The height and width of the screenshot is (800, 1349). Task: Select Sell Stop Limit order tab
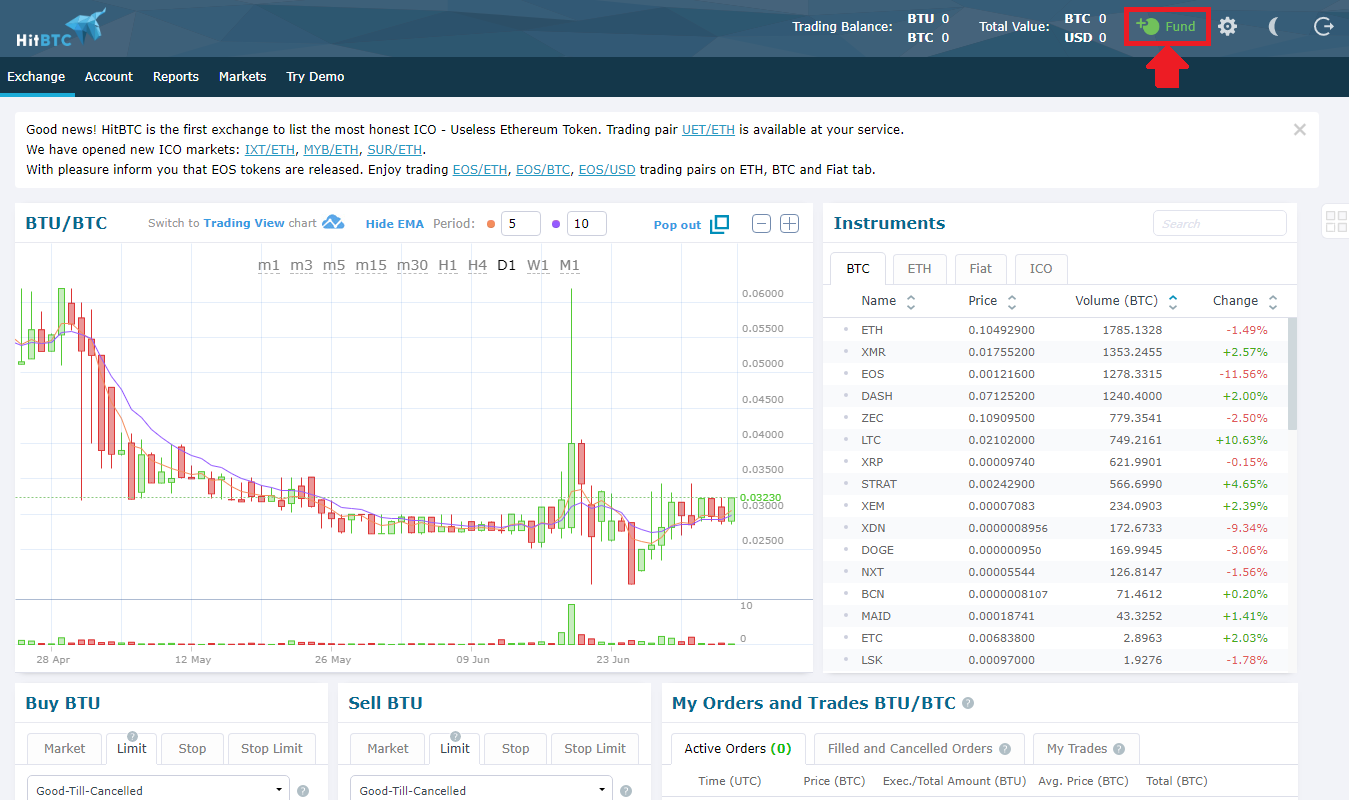[595, 748]
